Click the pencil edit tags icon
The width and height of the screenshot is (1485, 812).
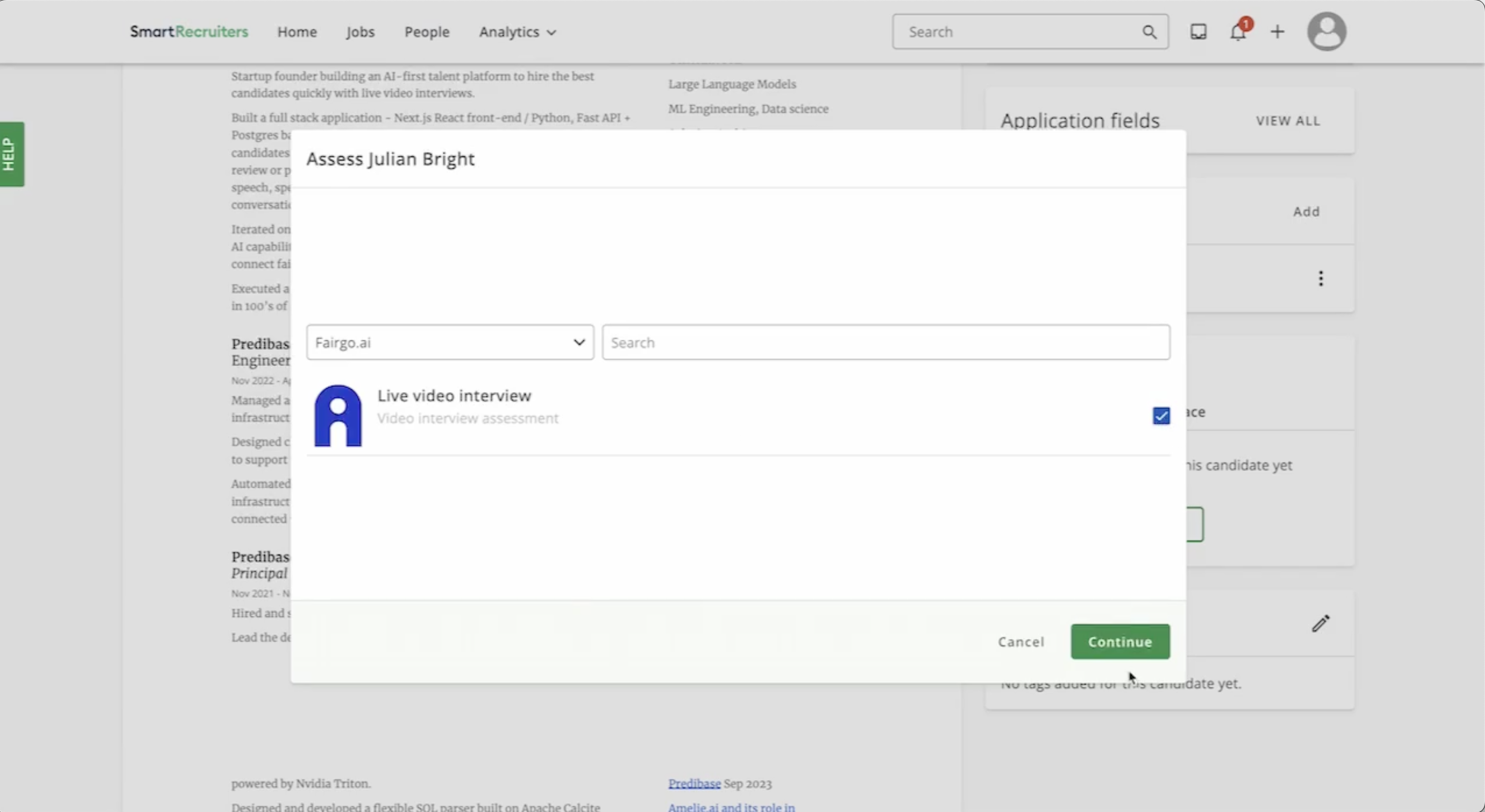[x=1321, y=623]
